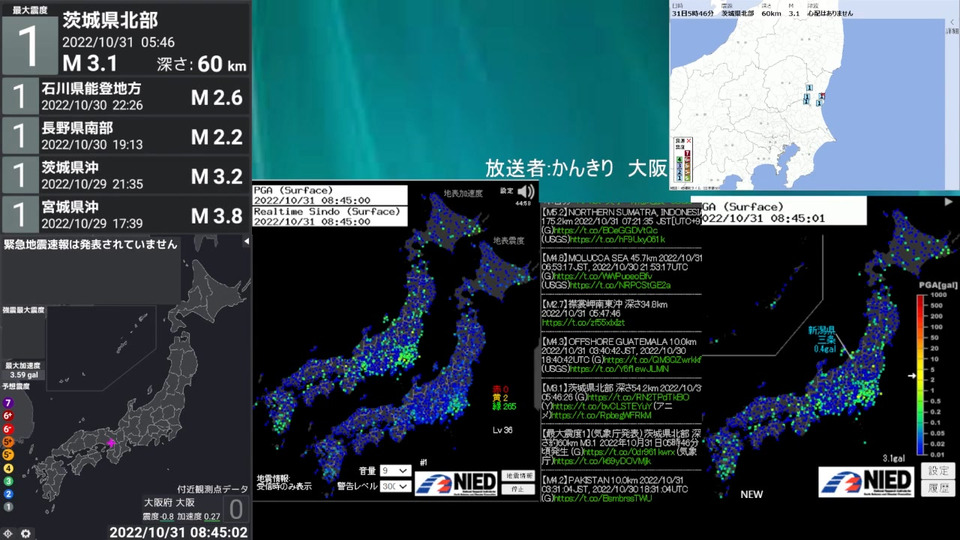Click the 3.1gal value above the right NIED logo

coord(894,458)
